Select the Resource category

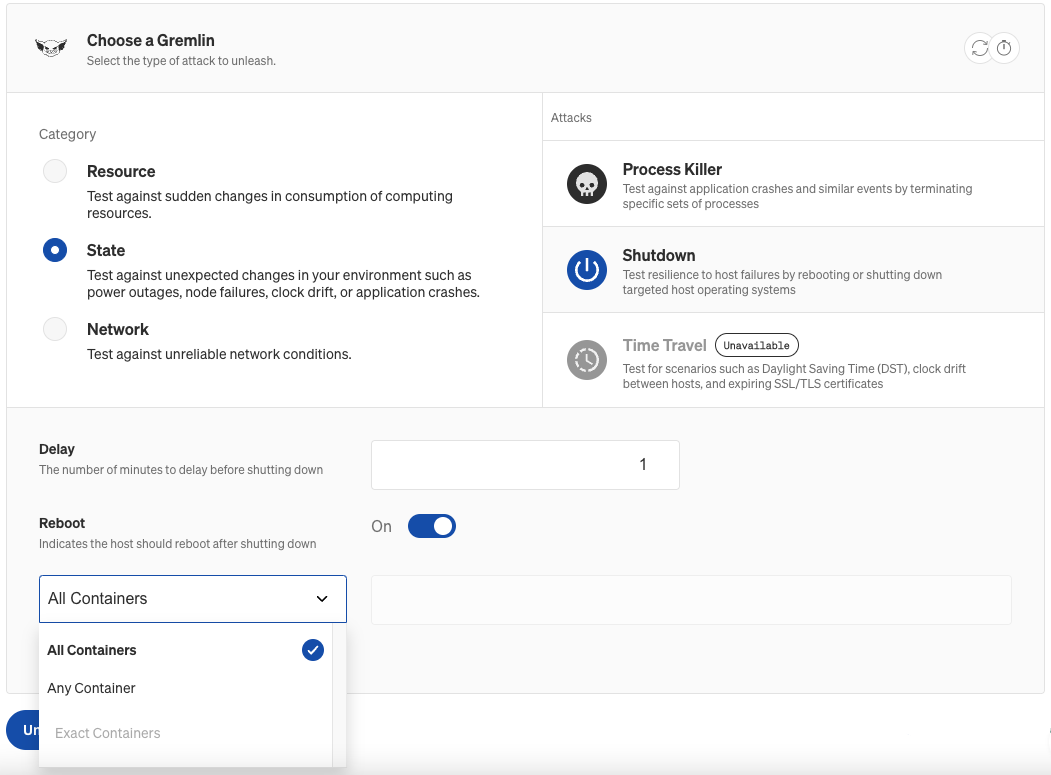pyautogui.click(x=55, y=170)
